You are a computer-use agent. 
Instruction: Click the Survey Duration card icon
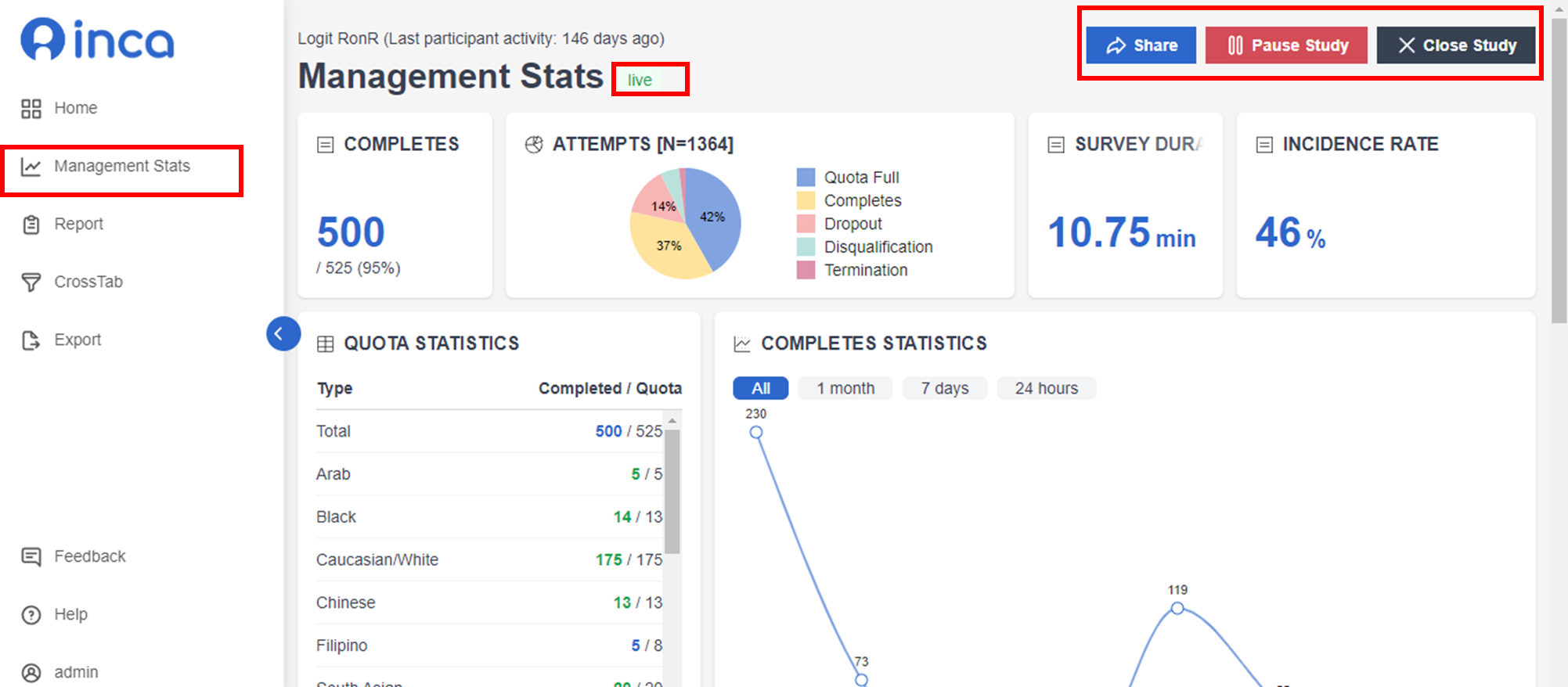(1056, 145)
